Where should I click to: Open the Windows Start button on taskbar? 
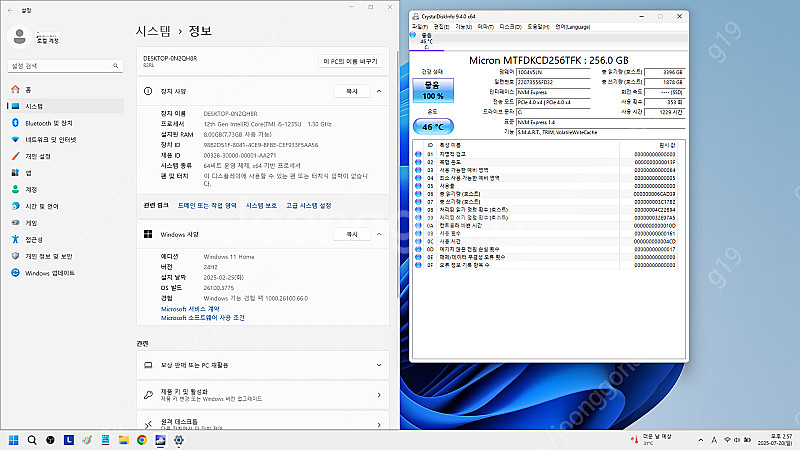pos(14,440)
